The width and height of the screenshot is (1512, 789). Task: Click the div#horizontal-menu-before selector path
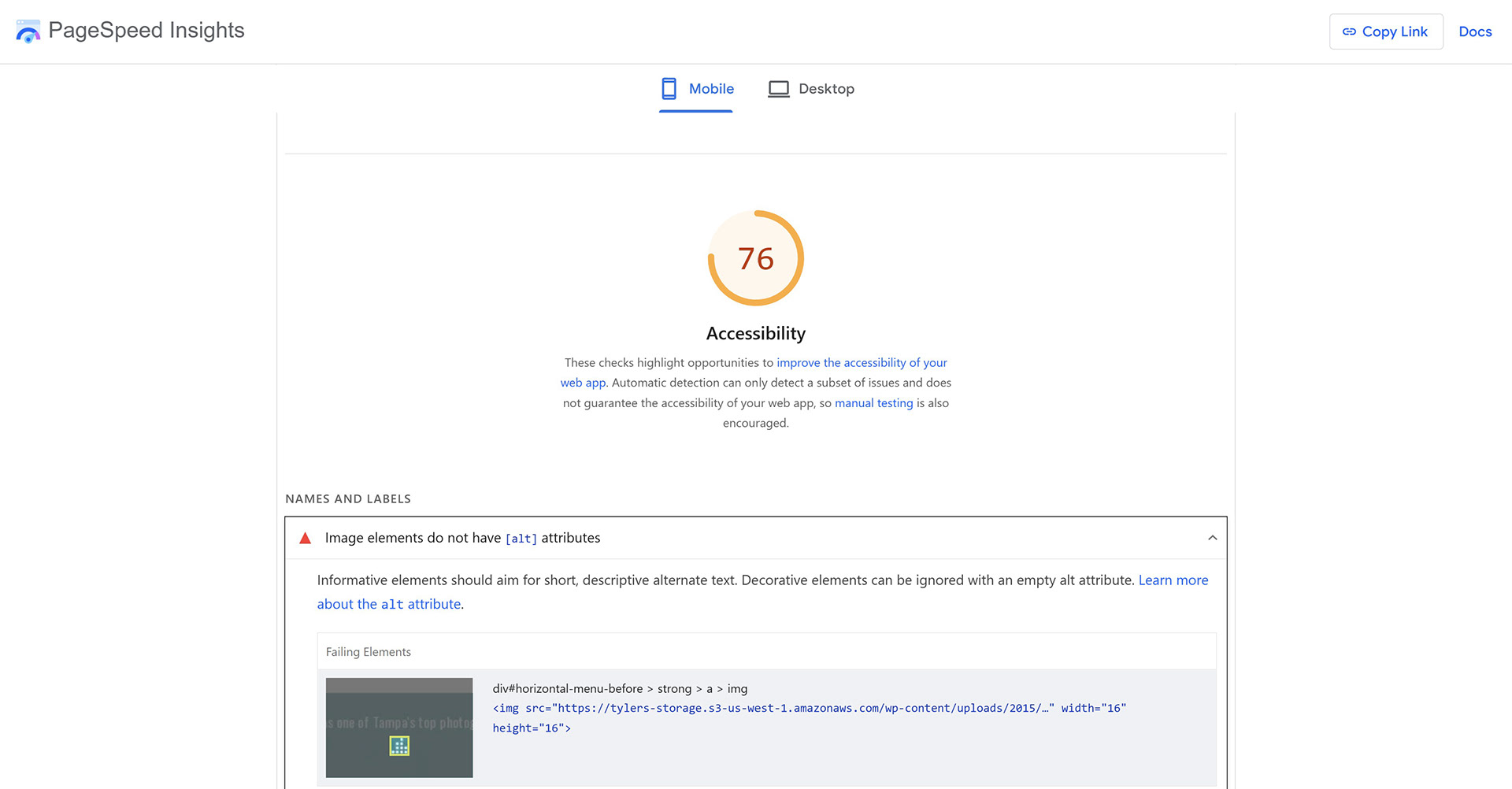620,689
